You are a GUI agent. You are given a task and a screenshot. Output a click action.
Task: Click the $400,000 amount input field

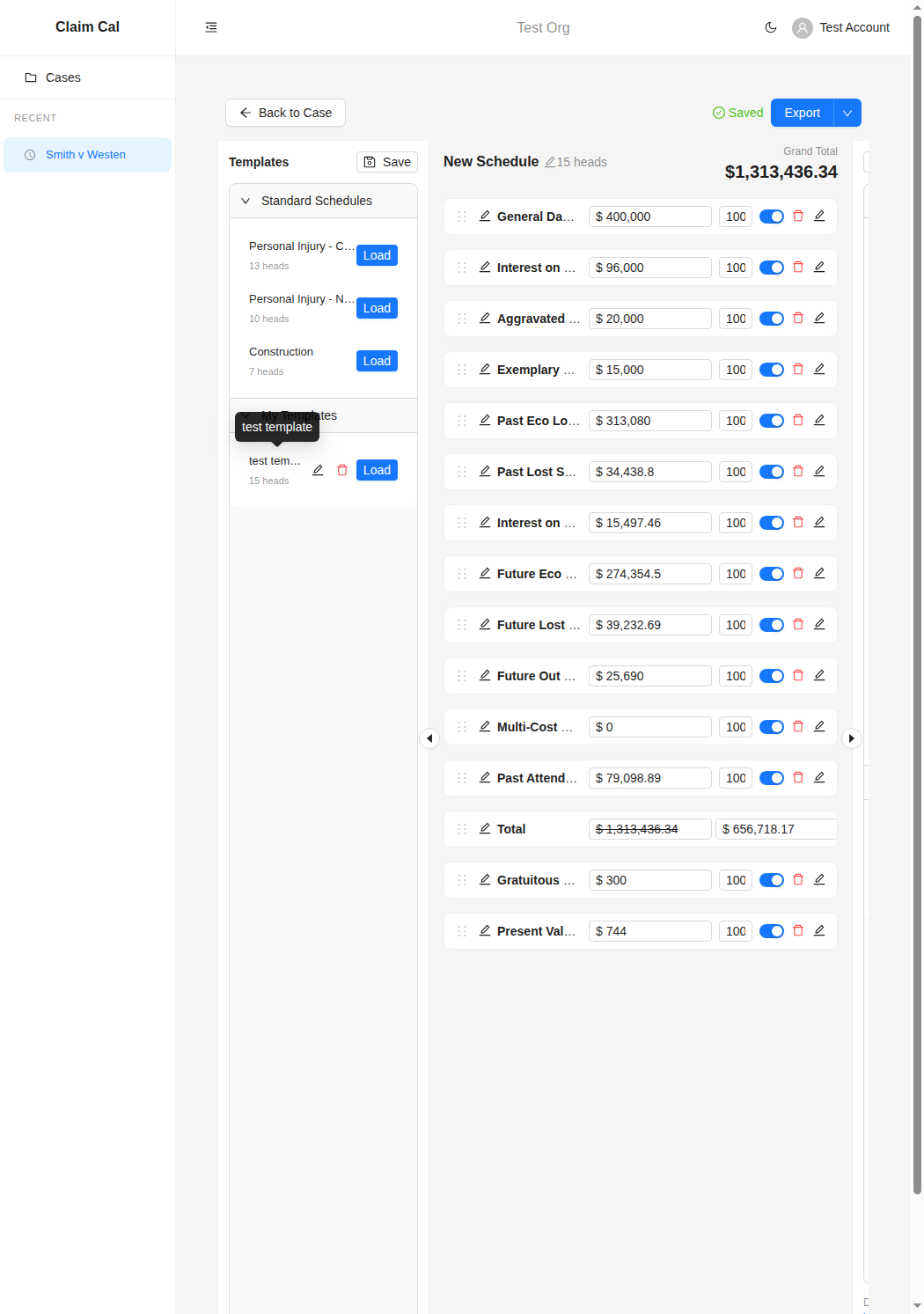tap(649, 216)
